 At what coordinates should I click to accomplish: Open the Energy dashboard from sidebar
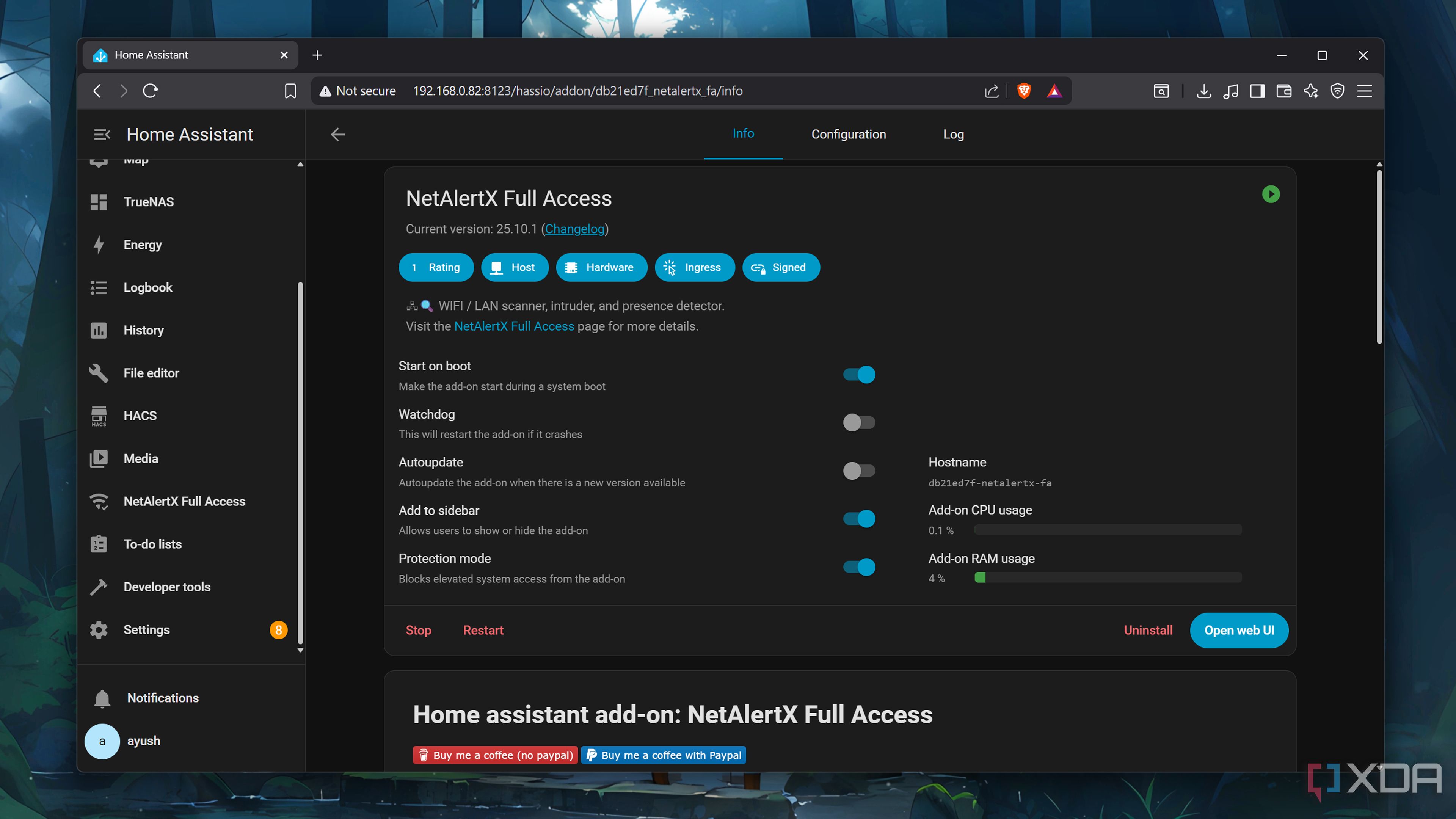(x=143, y=245)
